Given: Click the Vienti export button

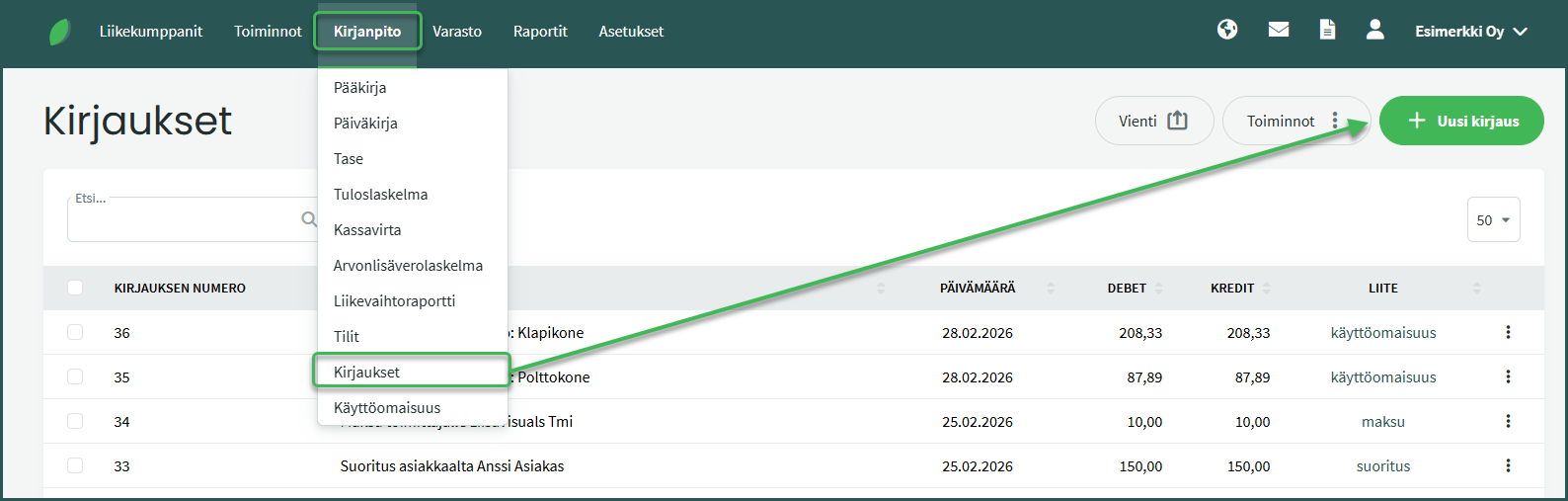Looking at the screenshot, I should tap(1153, 121).
